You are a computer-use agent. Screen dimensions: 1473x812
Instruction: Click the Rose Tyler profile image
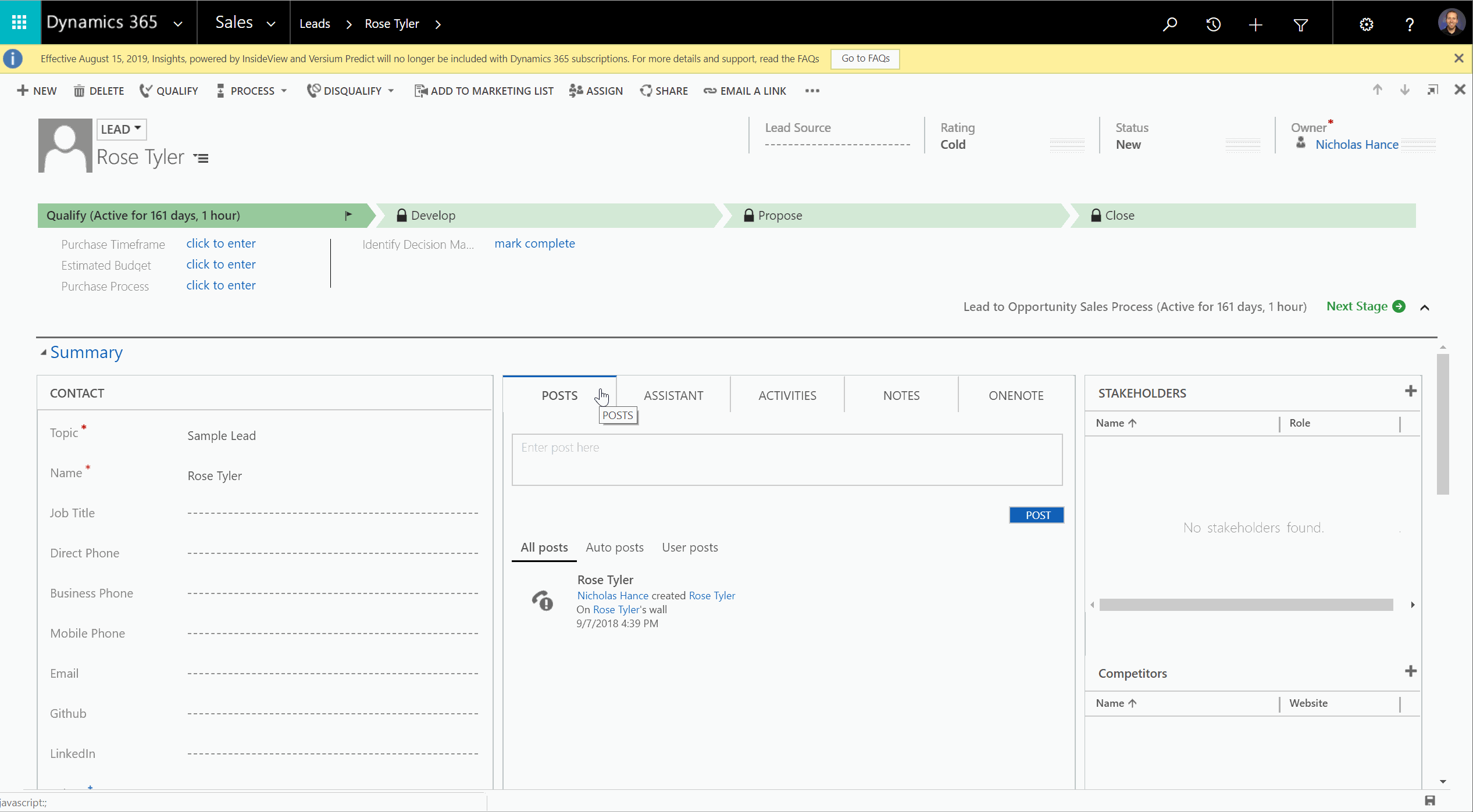point(65,145)
